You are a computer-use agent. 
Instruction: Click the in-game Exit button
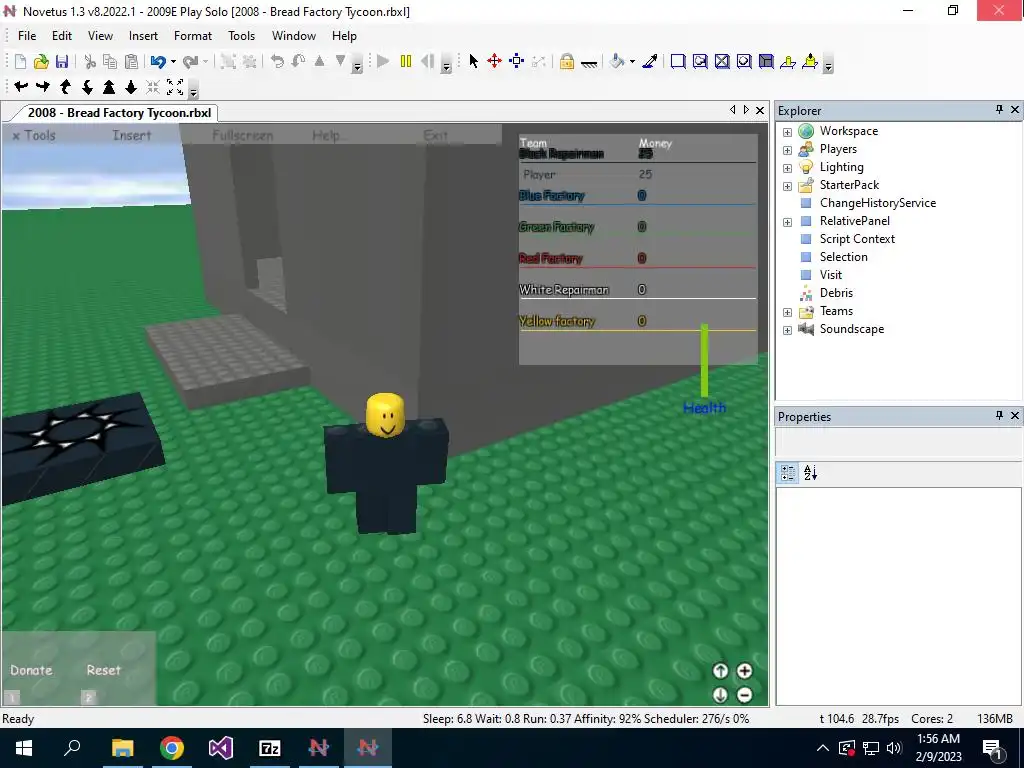[x=436, y=135]
